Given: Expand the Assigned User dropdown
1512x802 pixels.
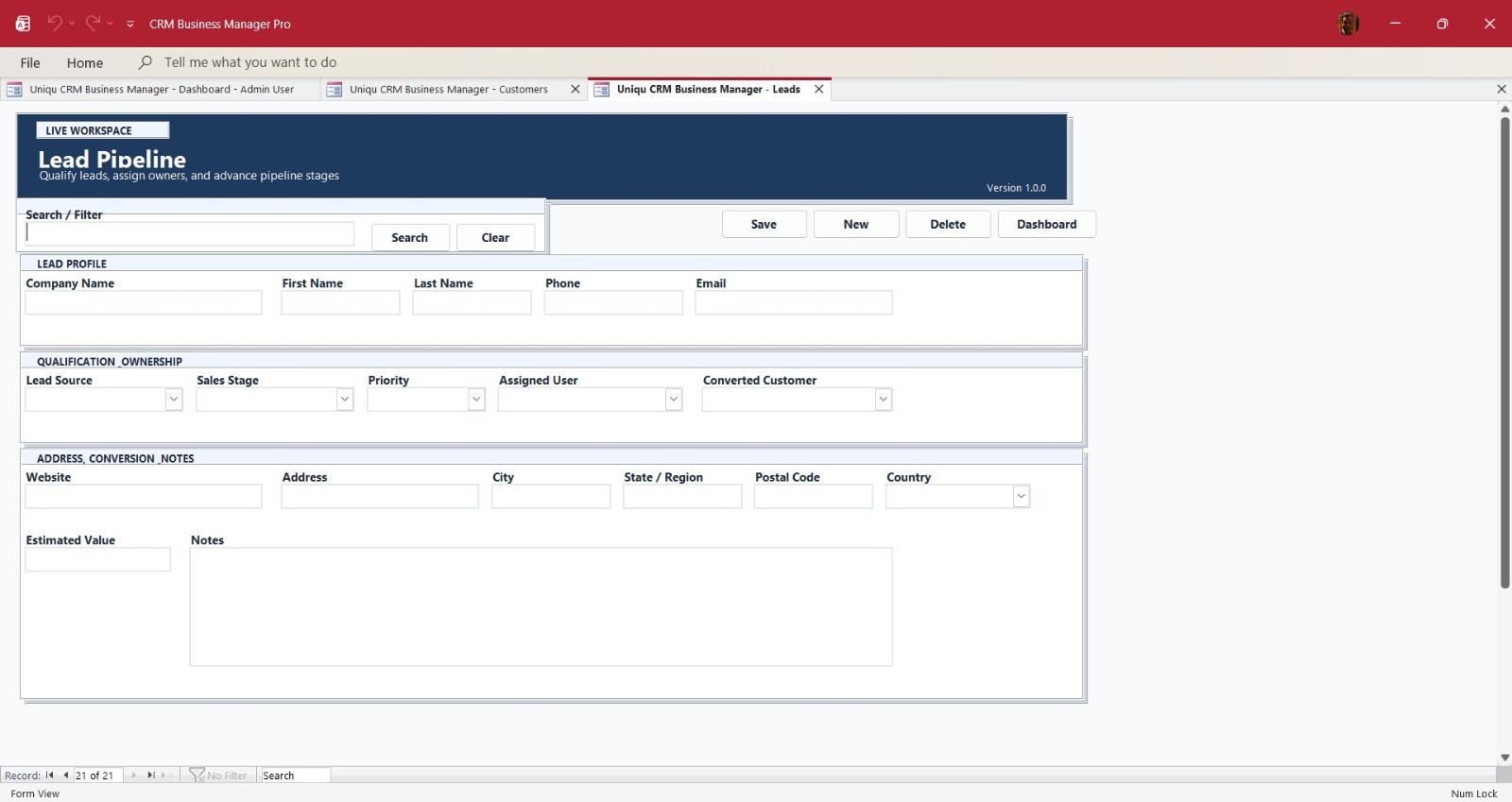Looking at the screenshot, I should 674,400.
